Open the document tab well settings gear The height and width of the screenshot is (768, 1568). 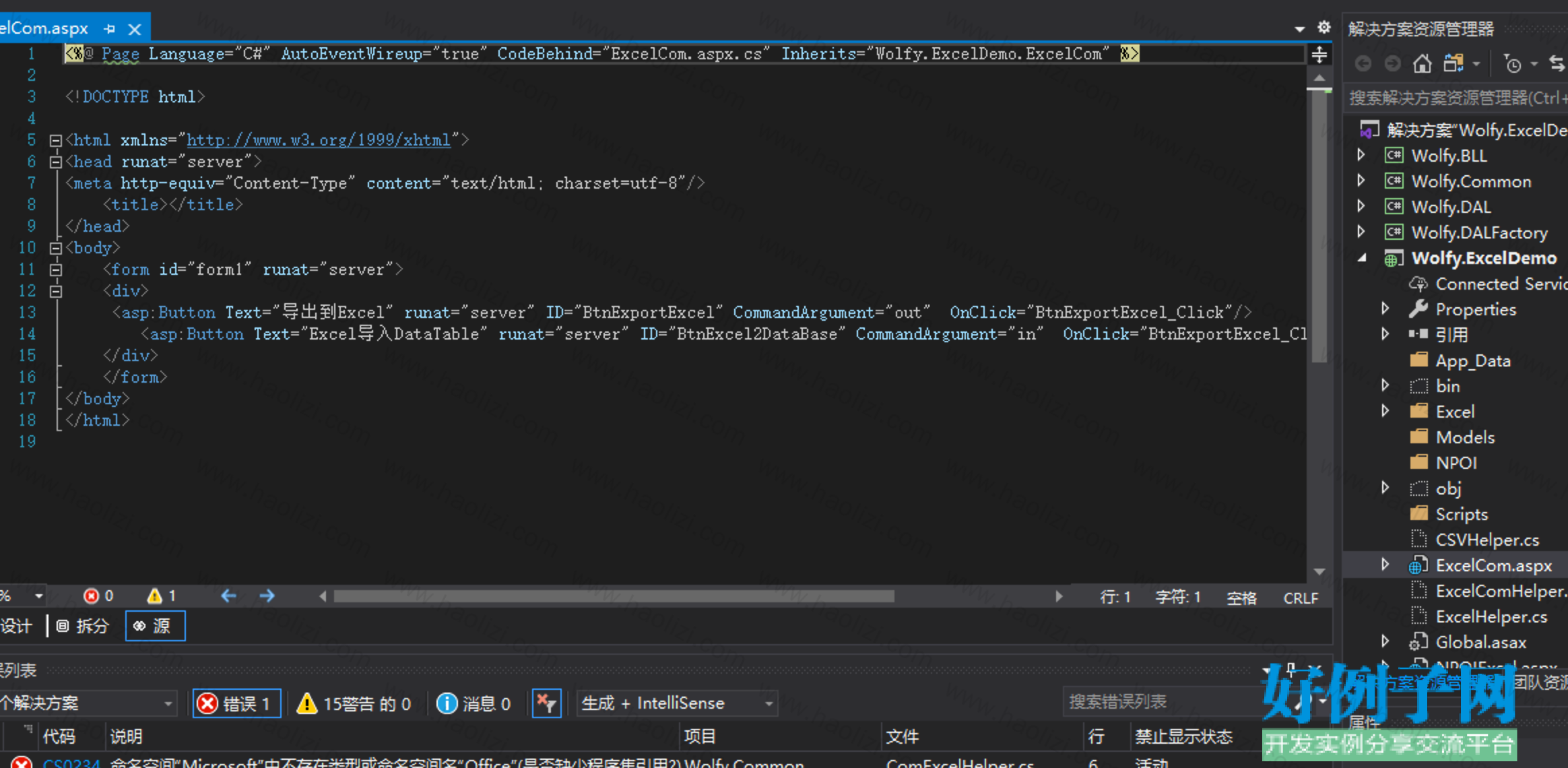tap(1324, 27)
